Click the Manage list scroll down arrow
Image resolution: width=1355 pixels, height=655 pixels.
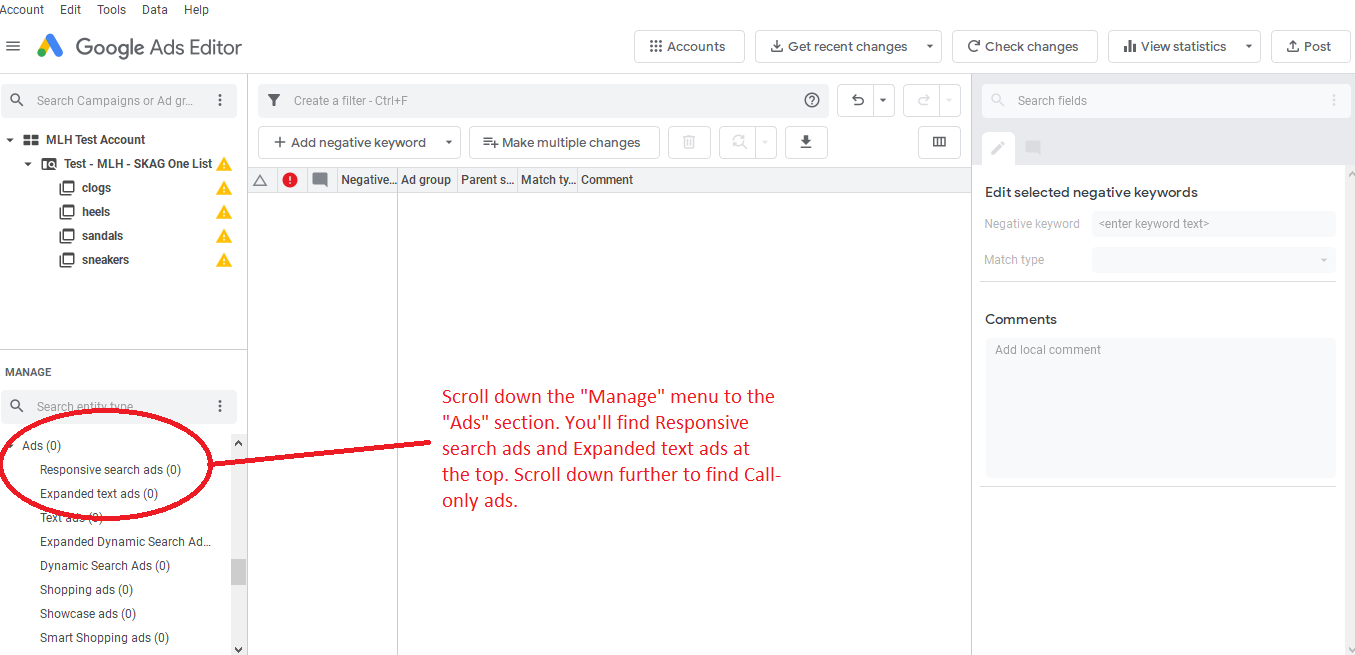(x=238, y=648)
